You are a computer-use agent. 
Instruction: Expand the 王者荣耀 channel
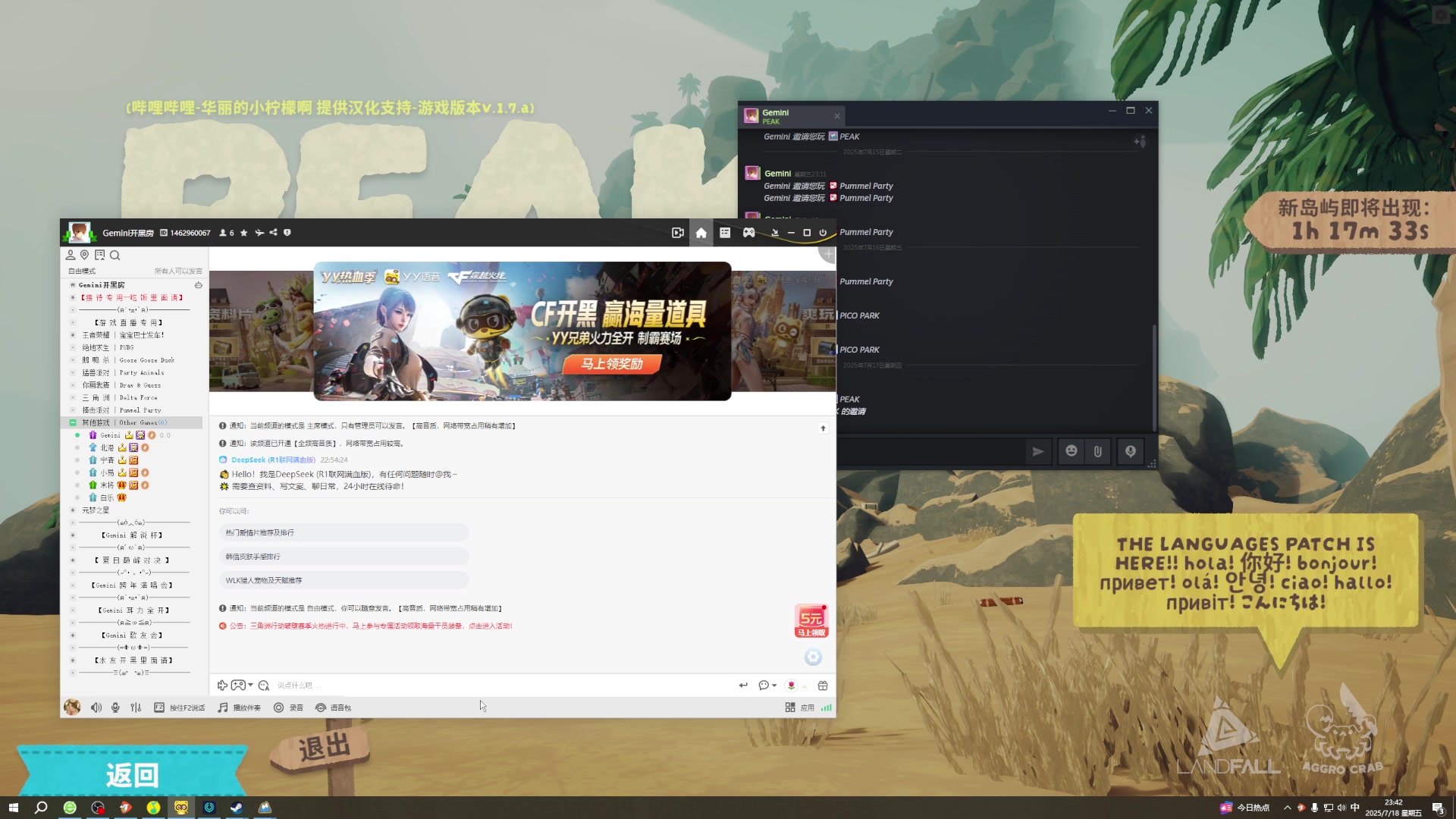click(x=73, y=335)
